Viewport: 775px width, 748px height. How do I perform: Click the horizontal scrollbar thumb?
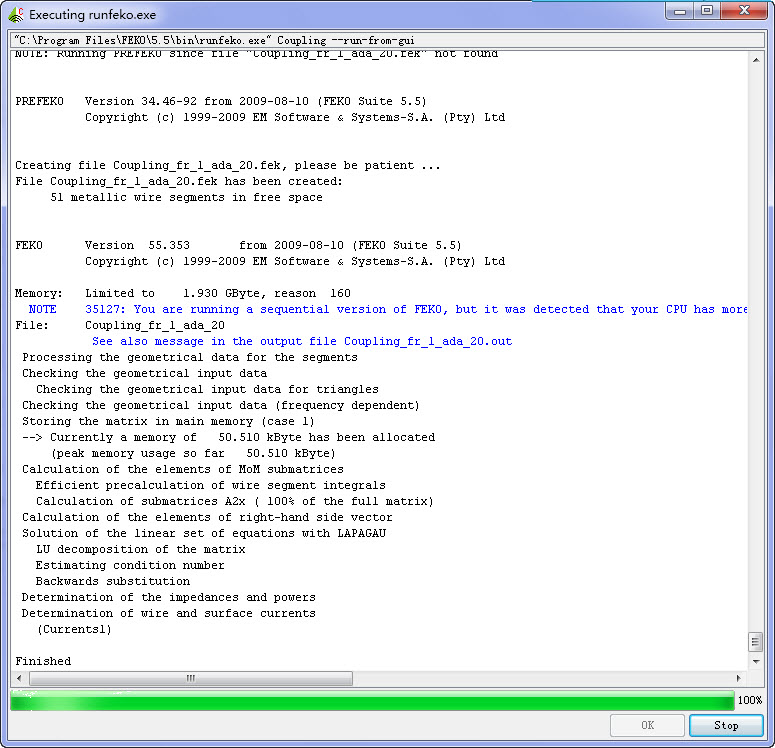(x=191, y=678)
